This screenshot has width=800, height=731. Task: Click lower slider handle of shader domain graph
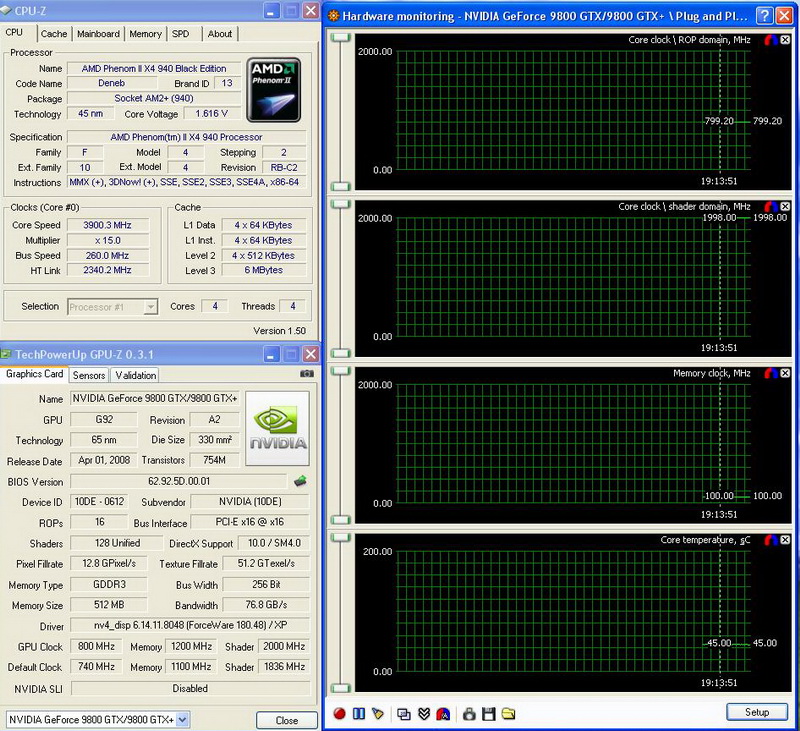[x=341, y=353]
